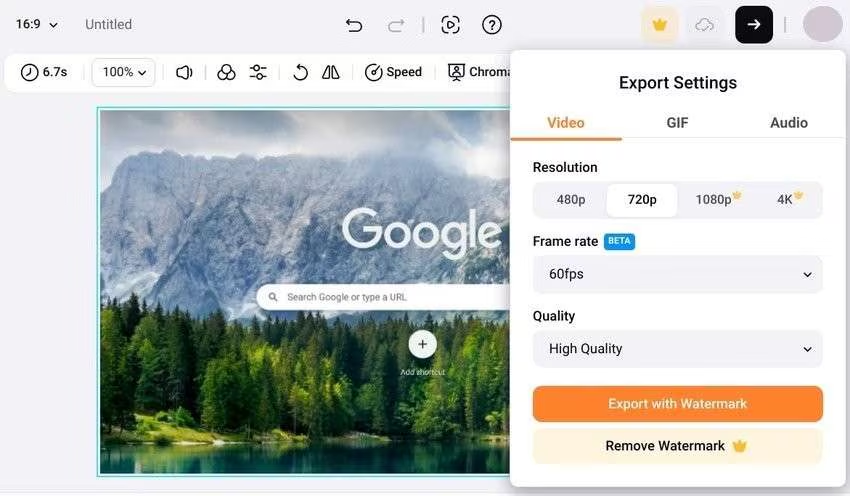850x496 pixels.
Task: Click Remove Watermark button
Action: click(x=678, y=446)
